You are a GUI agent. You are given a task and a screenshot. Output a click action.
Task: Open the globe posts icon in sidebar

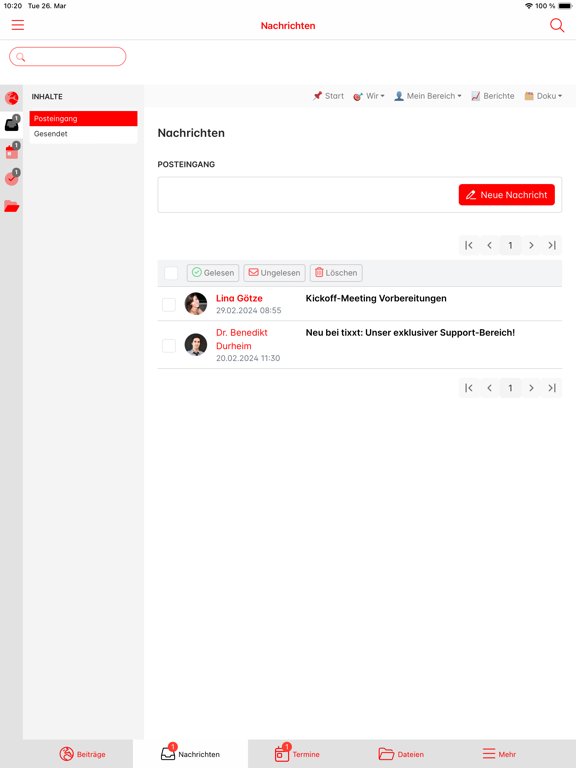[12, 98]
